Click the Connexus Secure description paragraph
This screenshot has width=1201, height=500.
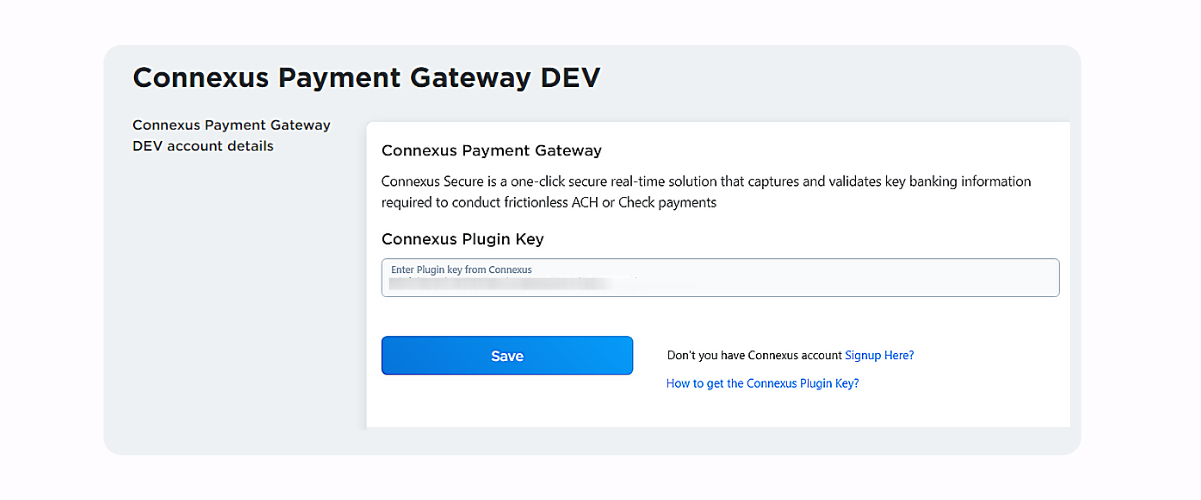pyautogui.click(x=706, y=192)
